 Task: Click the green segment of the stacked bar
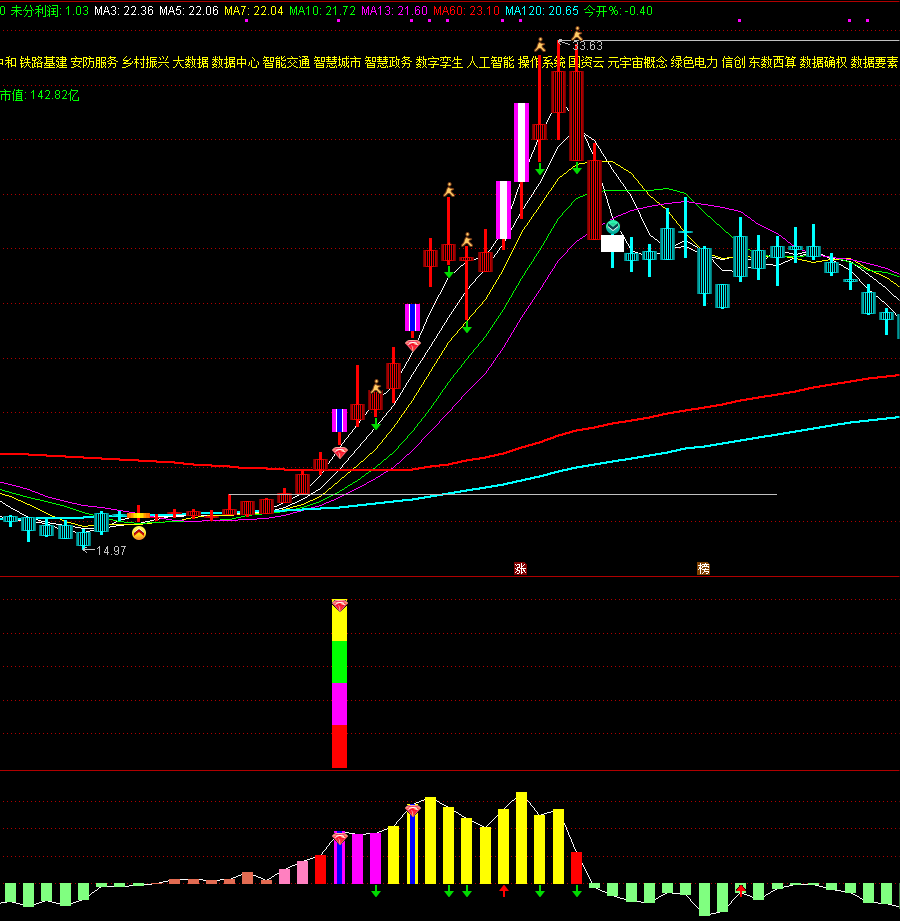(339, 662)
